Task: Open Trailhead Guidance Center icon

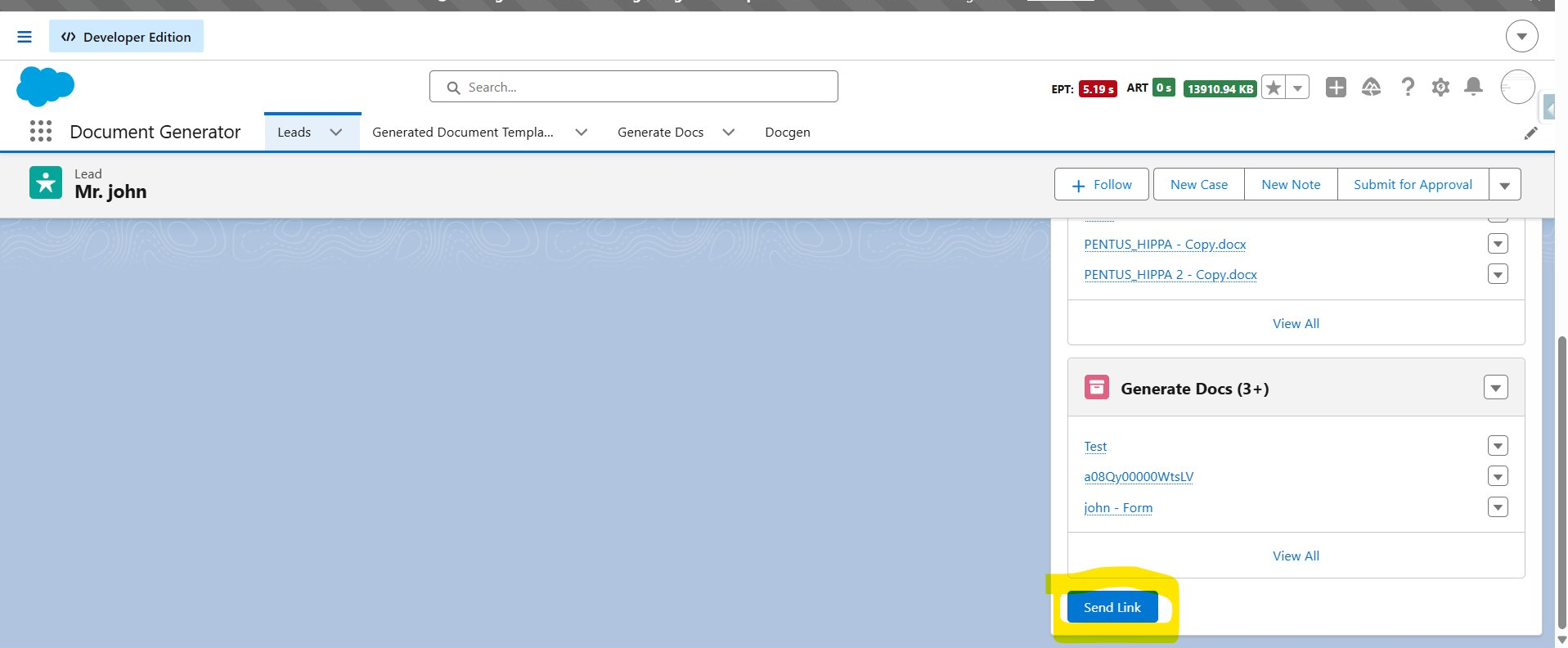Action: (1372, 87)
